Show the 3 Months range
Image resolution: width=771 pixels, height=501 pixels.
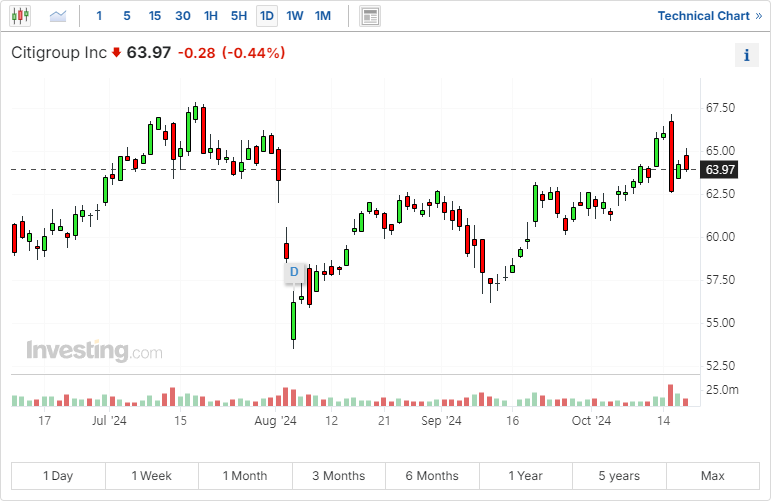pos(339,476)
